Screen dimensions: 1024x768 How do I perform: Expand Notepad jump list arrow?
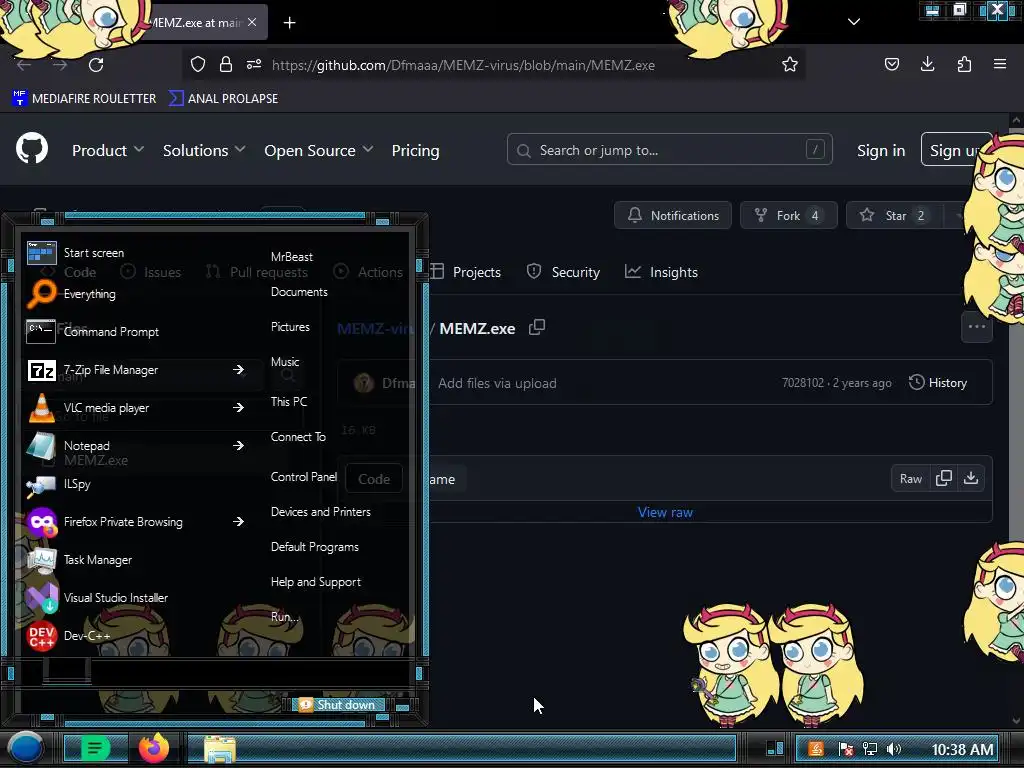click(x=238, y=445)
